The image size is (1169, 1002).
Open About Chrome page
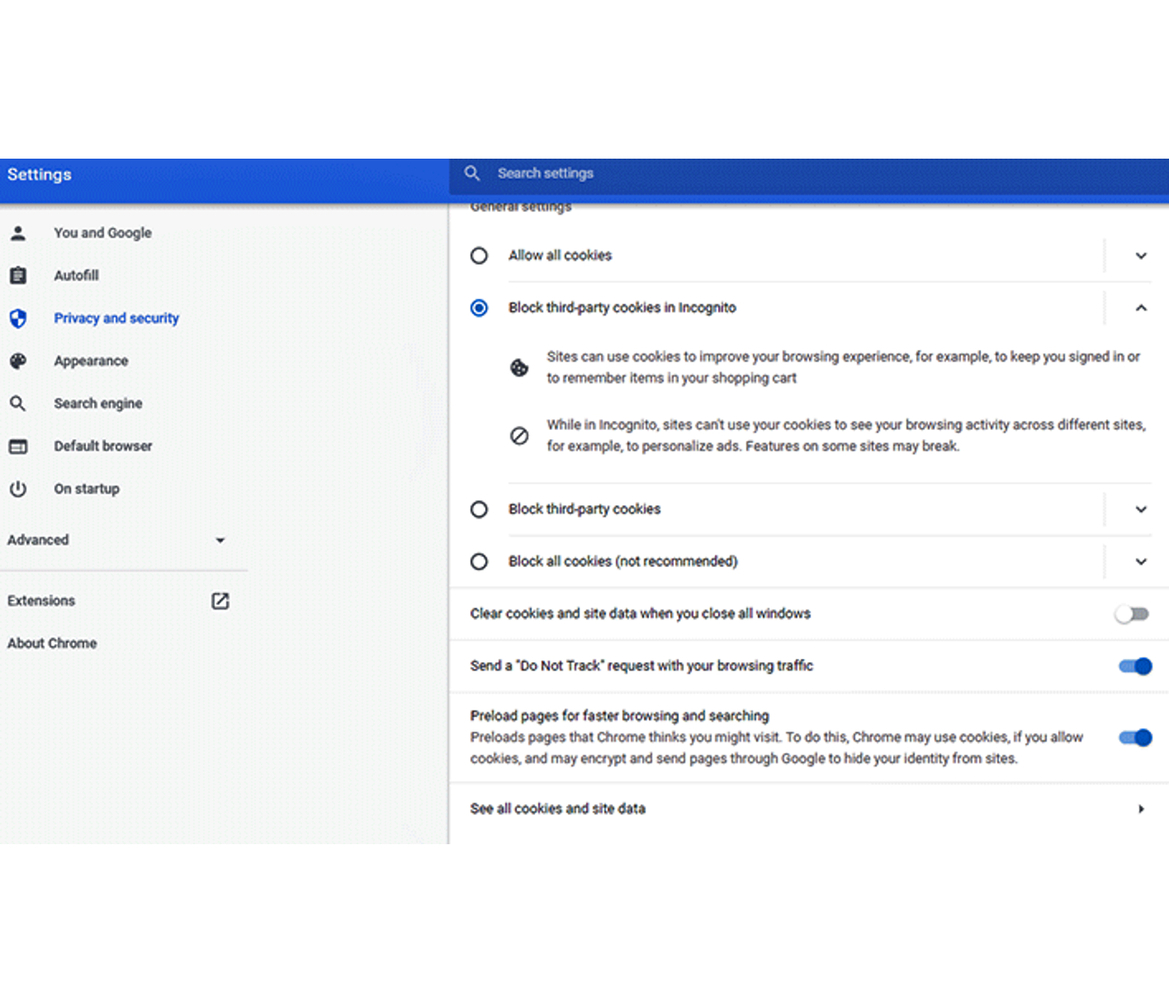pyautogui.click(x=52, y=643)
